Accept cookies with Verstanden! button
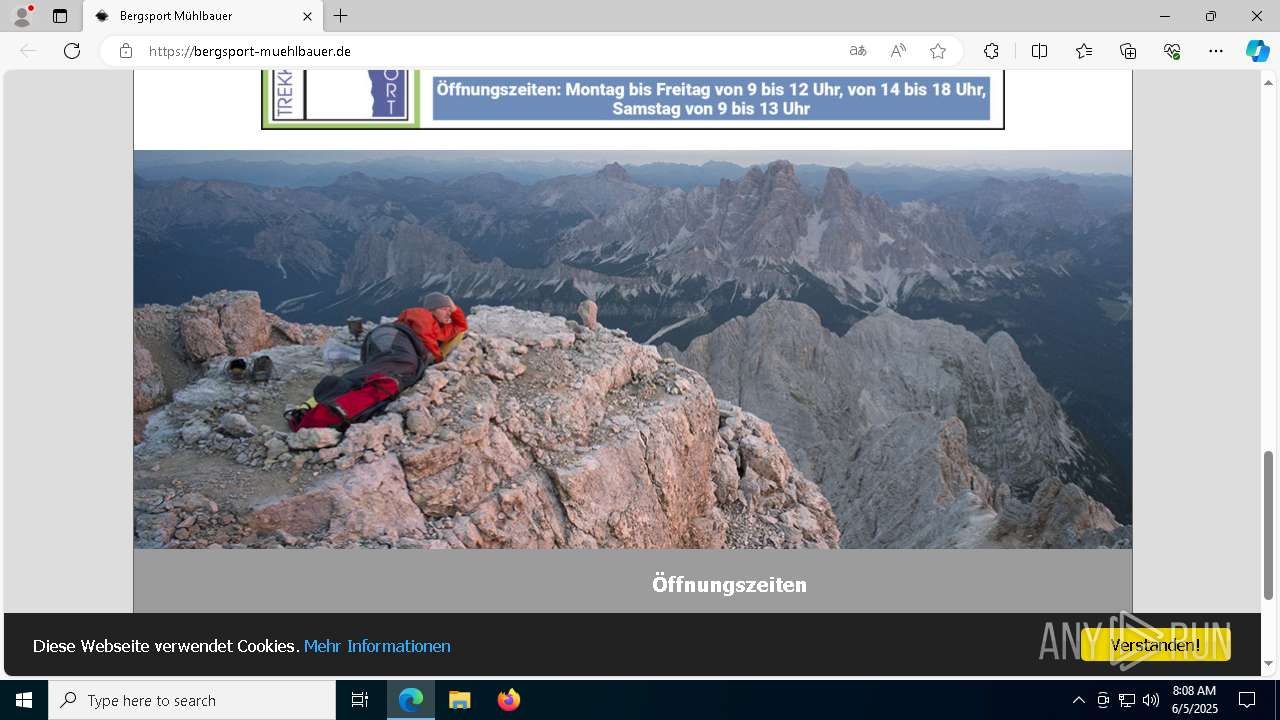The width and height of the screenshot is (1280, 720). coord(1156,645)
